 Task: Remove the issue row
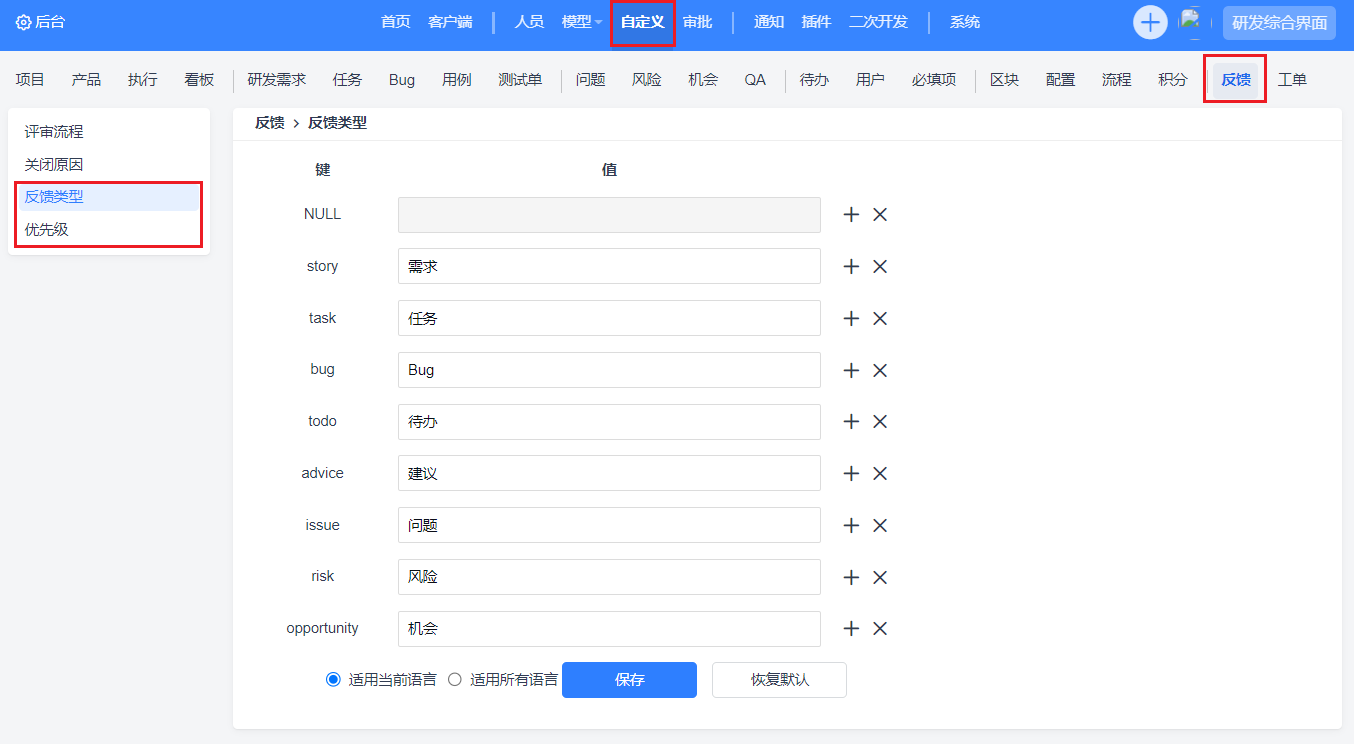point(880,526)
